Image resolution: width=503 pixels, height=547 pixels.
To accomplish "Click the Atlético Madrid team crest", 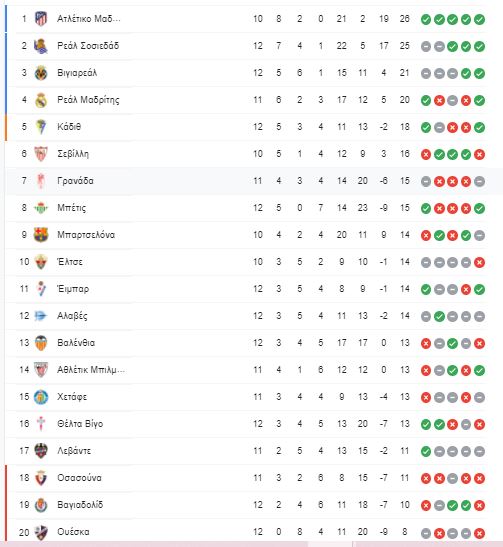I will click(41, 19).
